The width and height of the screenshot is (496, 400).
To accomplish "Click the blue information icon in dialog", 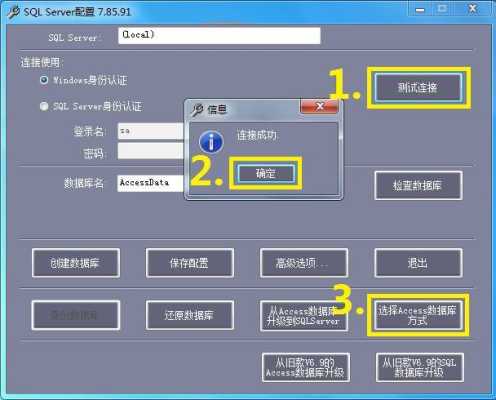I will tap(211, 142).
